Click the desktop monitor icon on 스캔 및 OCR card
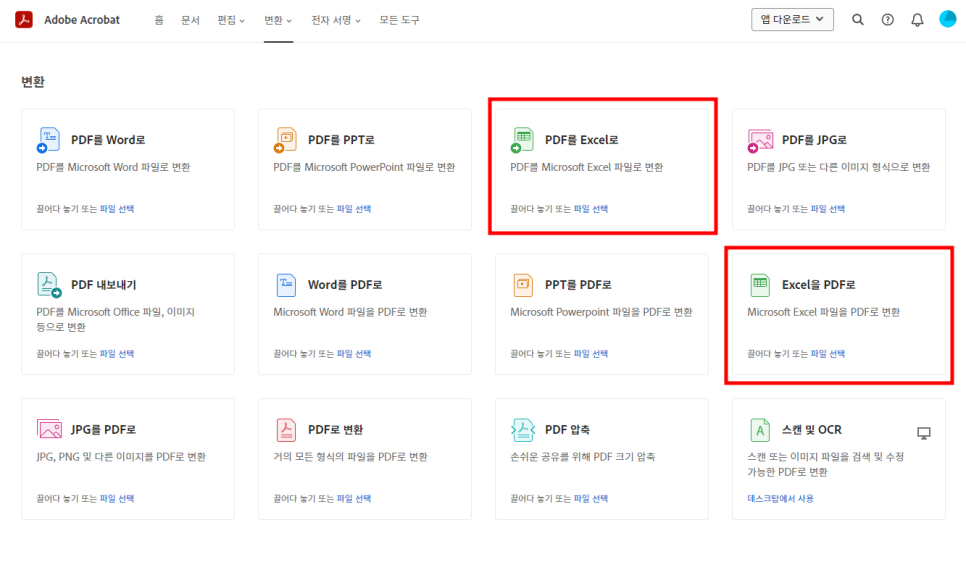The image size is (966, 562). click(923, 433)
